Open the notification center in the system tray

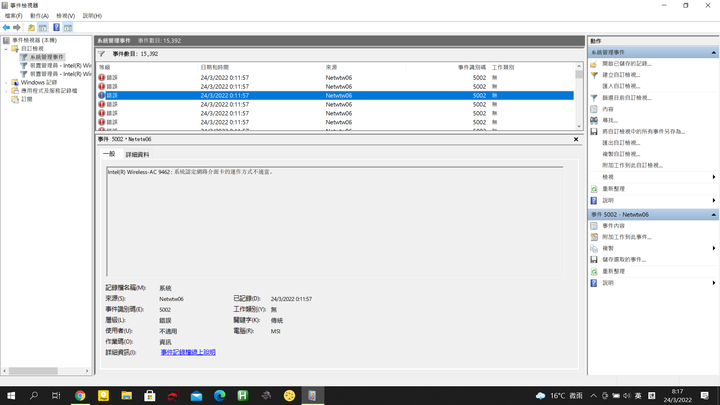(x=705, y=395)
